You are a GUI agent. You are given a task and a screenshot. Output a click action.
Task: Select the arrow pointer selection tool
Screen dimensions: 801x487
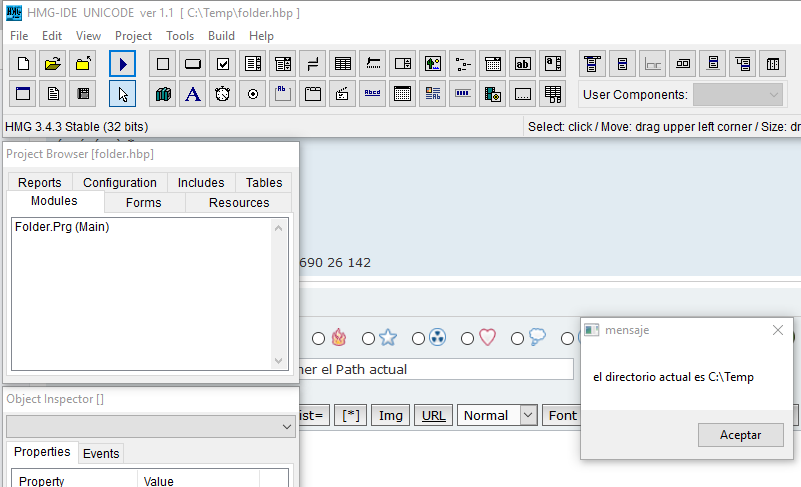pos(123,94)
